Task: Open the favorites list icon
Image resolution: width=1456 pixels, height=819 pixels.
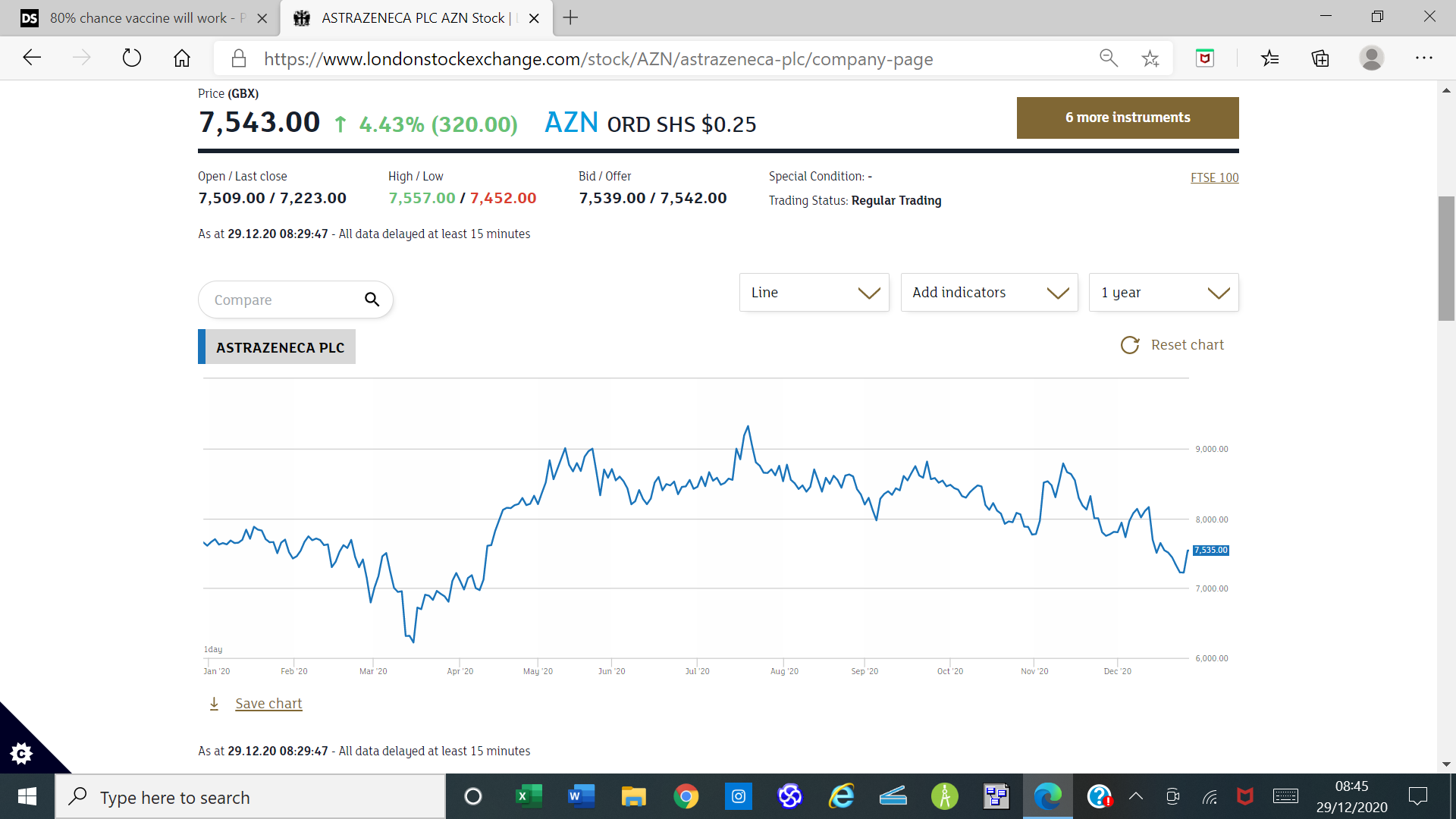Action: [1270, 58]
